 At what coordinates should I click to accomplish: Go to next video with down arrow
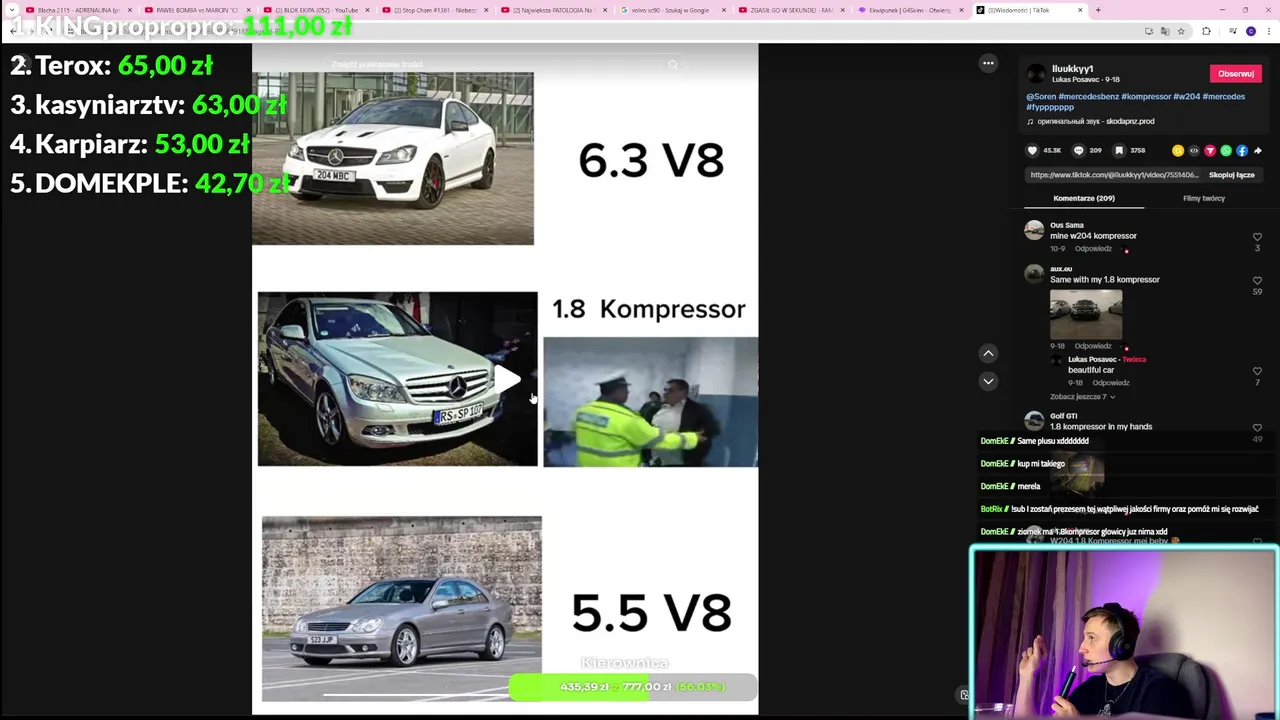click(x=988, y=381)
